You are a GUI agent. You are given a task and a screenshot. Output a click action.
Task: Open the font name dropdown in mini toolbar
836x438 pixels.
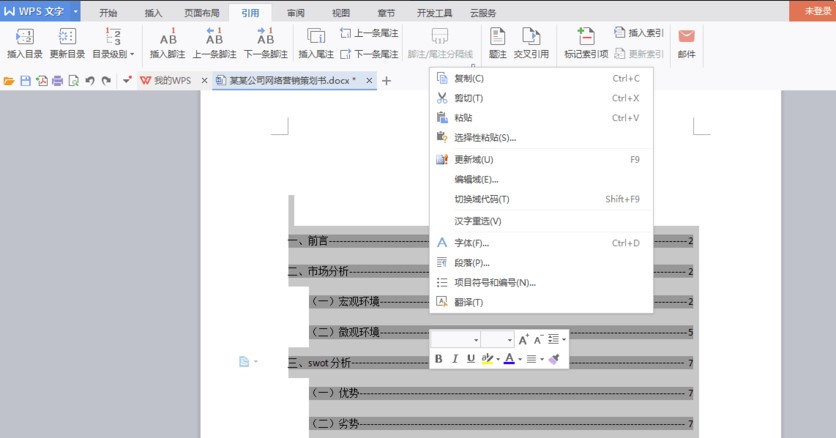[475, 340]
